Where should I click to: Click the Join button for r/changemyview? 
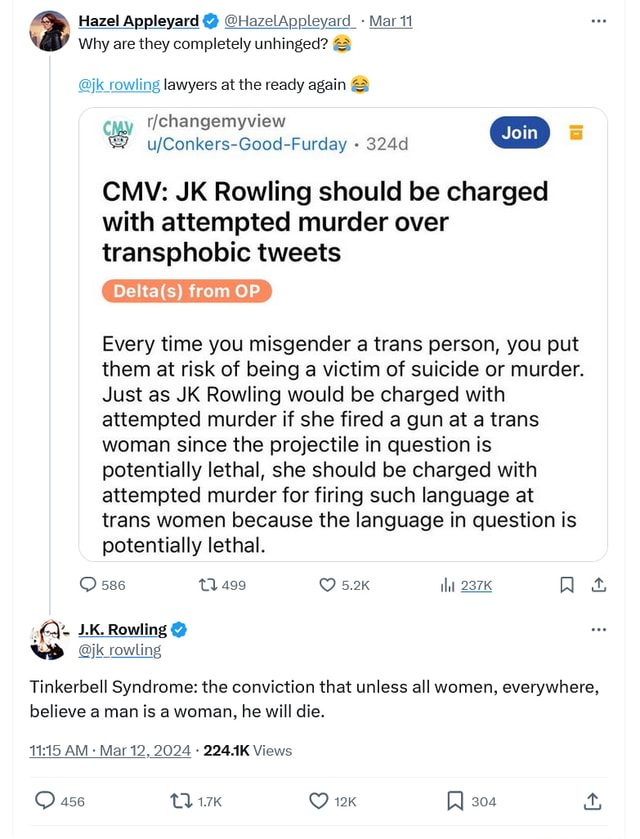coord(519,132)
